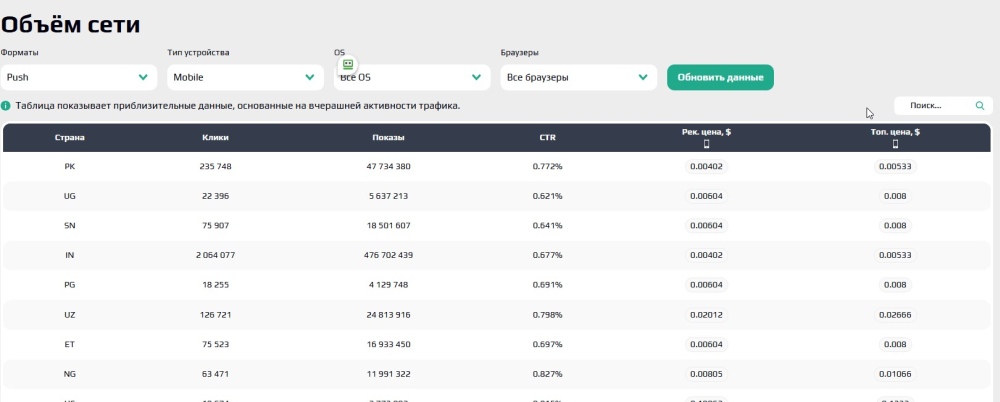The image size is (1000, 402).
Task: Sort table by Показы column header
Action: click(x=388, y=137)
